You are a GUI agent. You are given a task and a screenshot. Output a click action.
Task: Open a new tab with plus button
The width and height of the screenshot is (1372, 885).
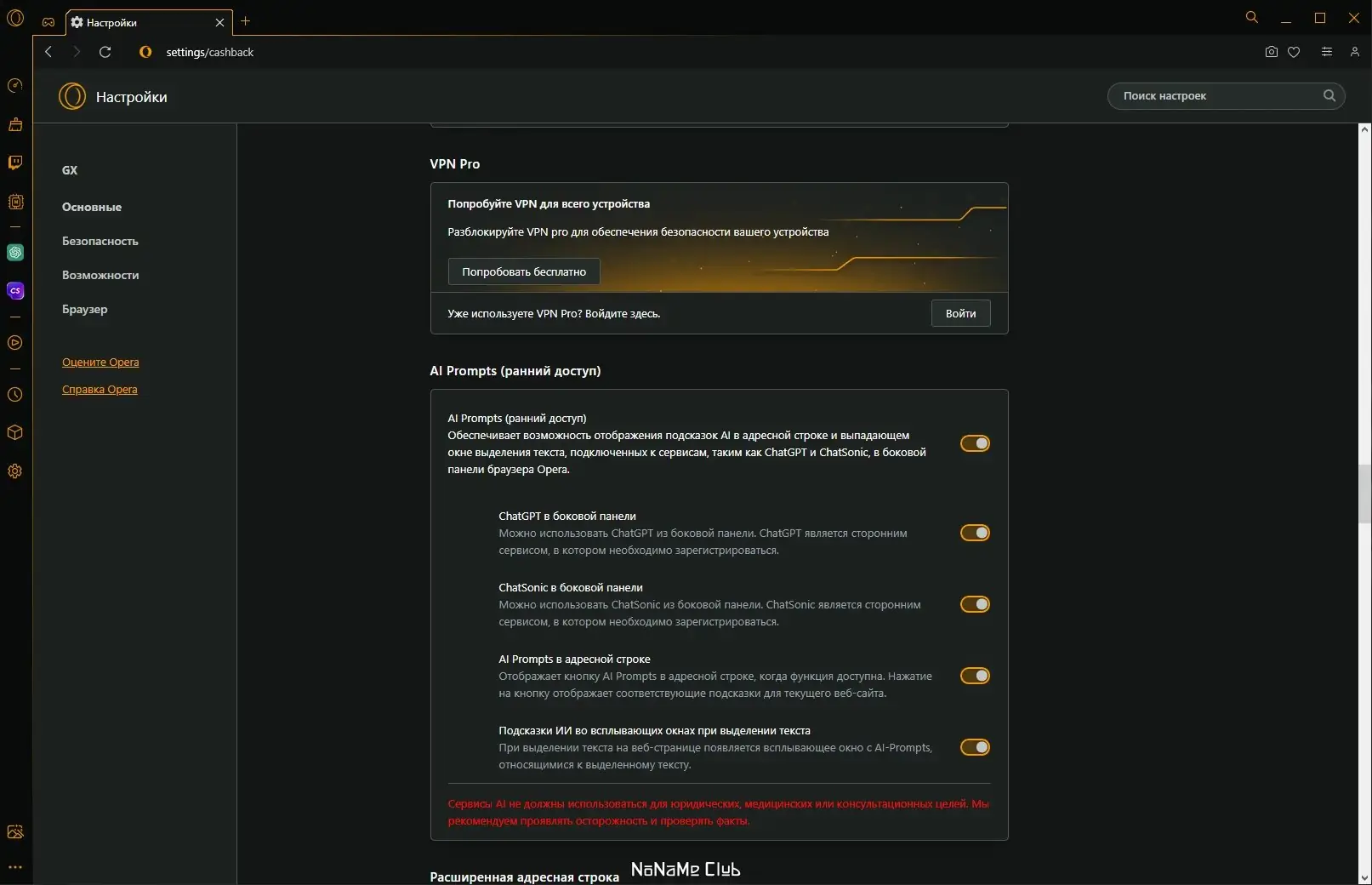click(246, 21)
